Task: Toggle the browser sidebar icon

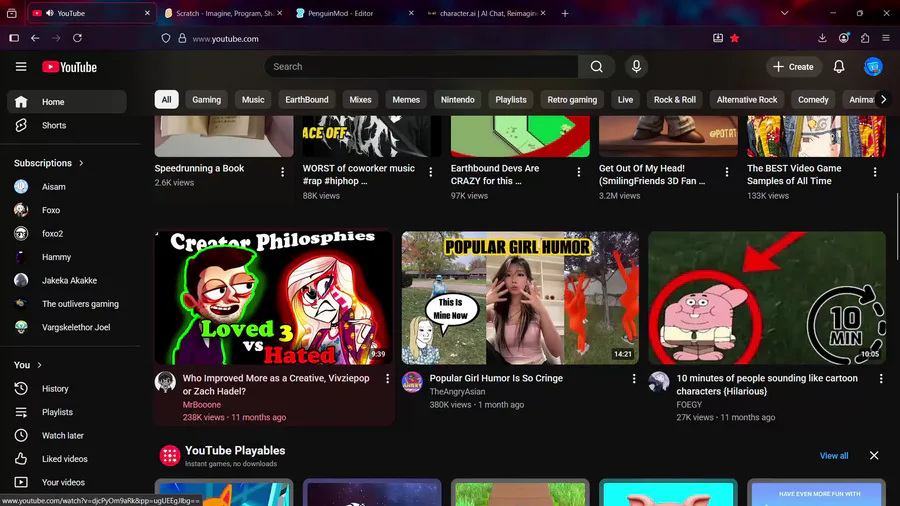Action: pyautogui.click(x=14, y=38)
